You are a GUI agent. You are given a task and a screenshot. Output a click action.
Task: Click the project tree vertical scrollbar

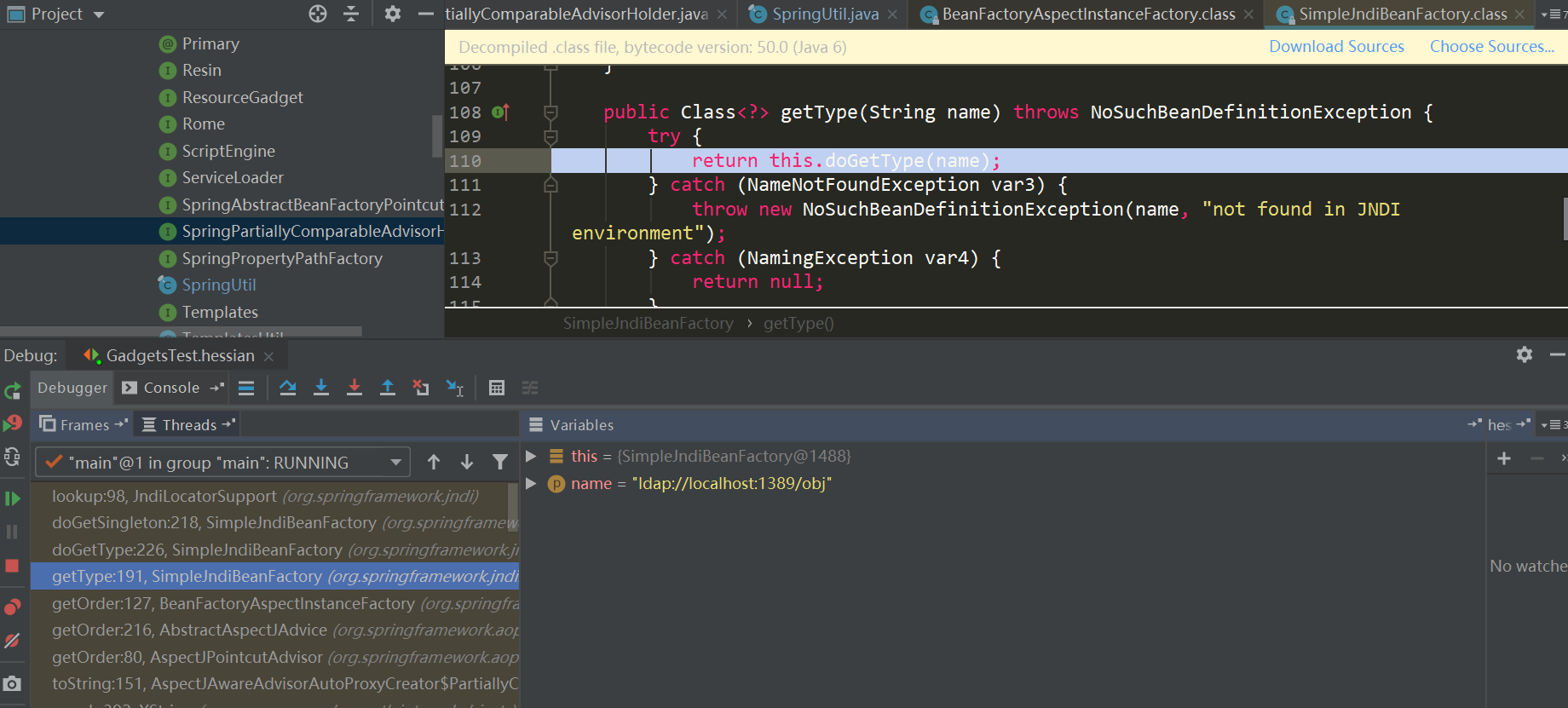point(437,136)
